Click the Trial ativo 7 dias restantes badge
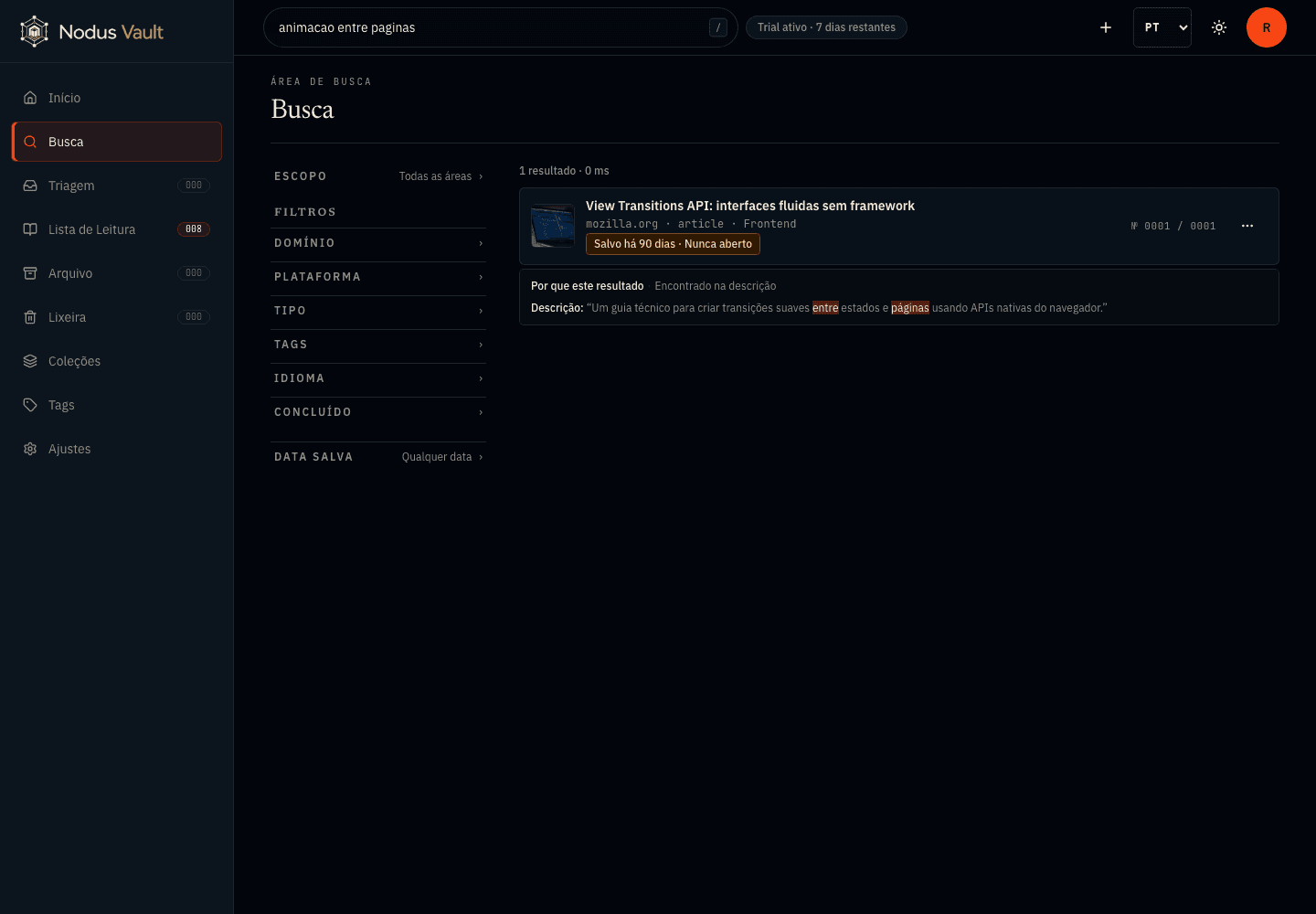Screen dimensions: 1316x914 pos(826,27)
